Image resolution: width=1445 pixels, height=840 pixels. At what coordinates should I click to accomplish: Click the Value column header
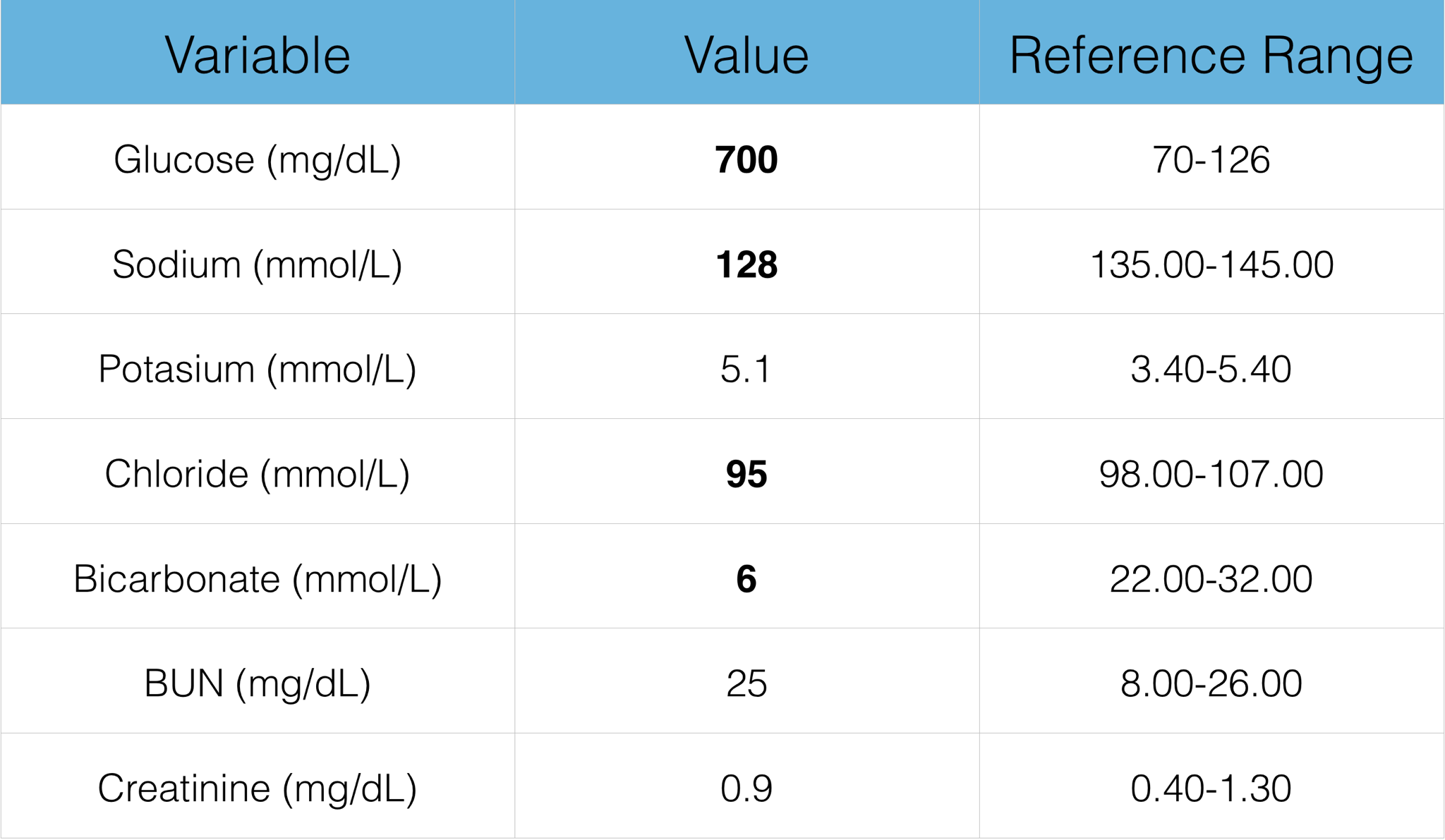click(x=746, y=55)
